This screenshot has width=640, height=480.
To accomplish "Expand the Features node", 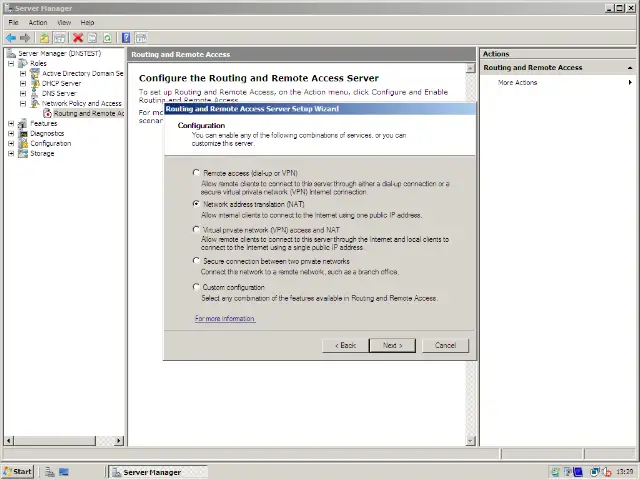I will coord(11,123).
